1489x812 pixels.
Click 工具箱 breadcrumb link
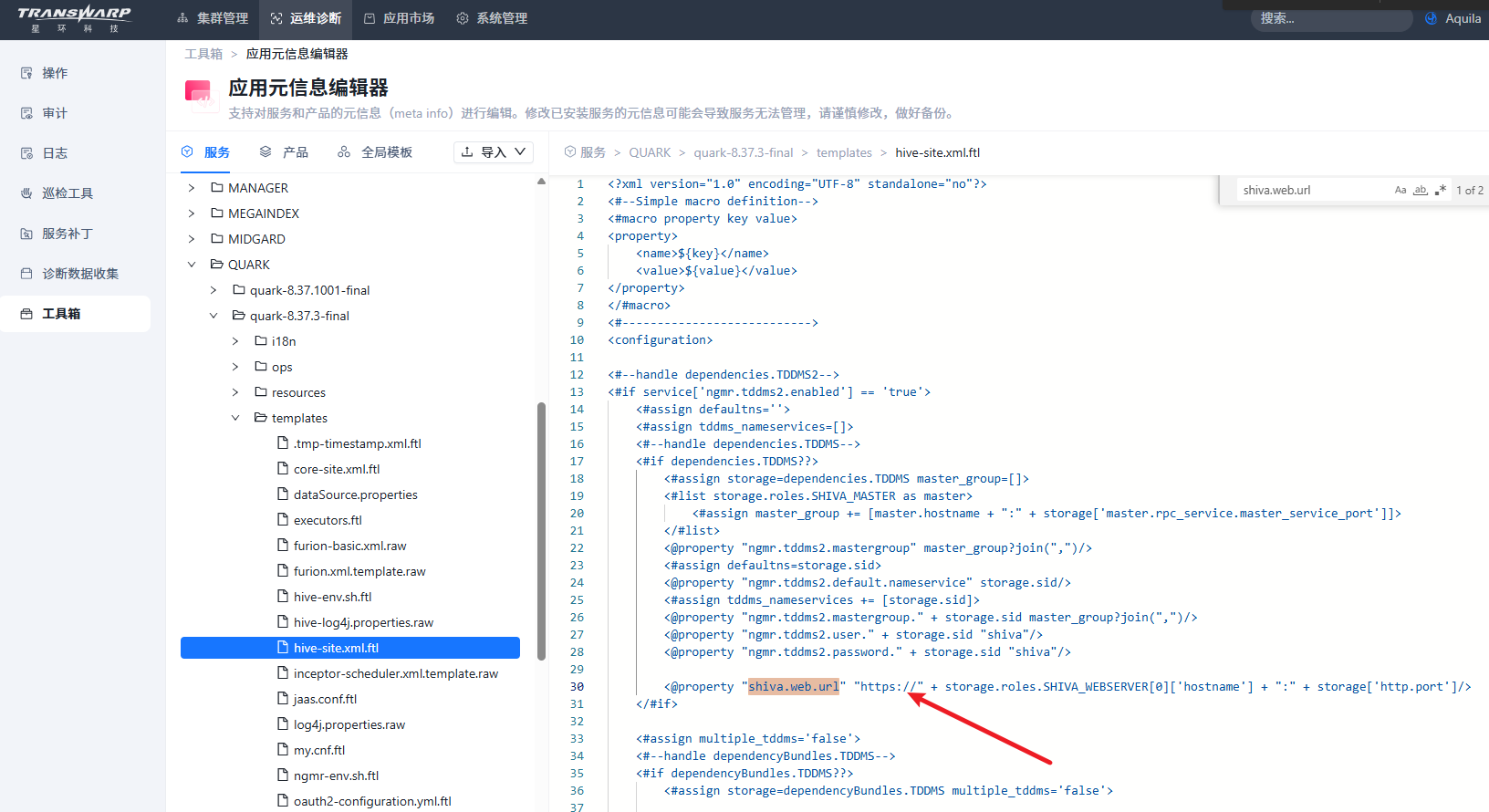click(203, 54)
